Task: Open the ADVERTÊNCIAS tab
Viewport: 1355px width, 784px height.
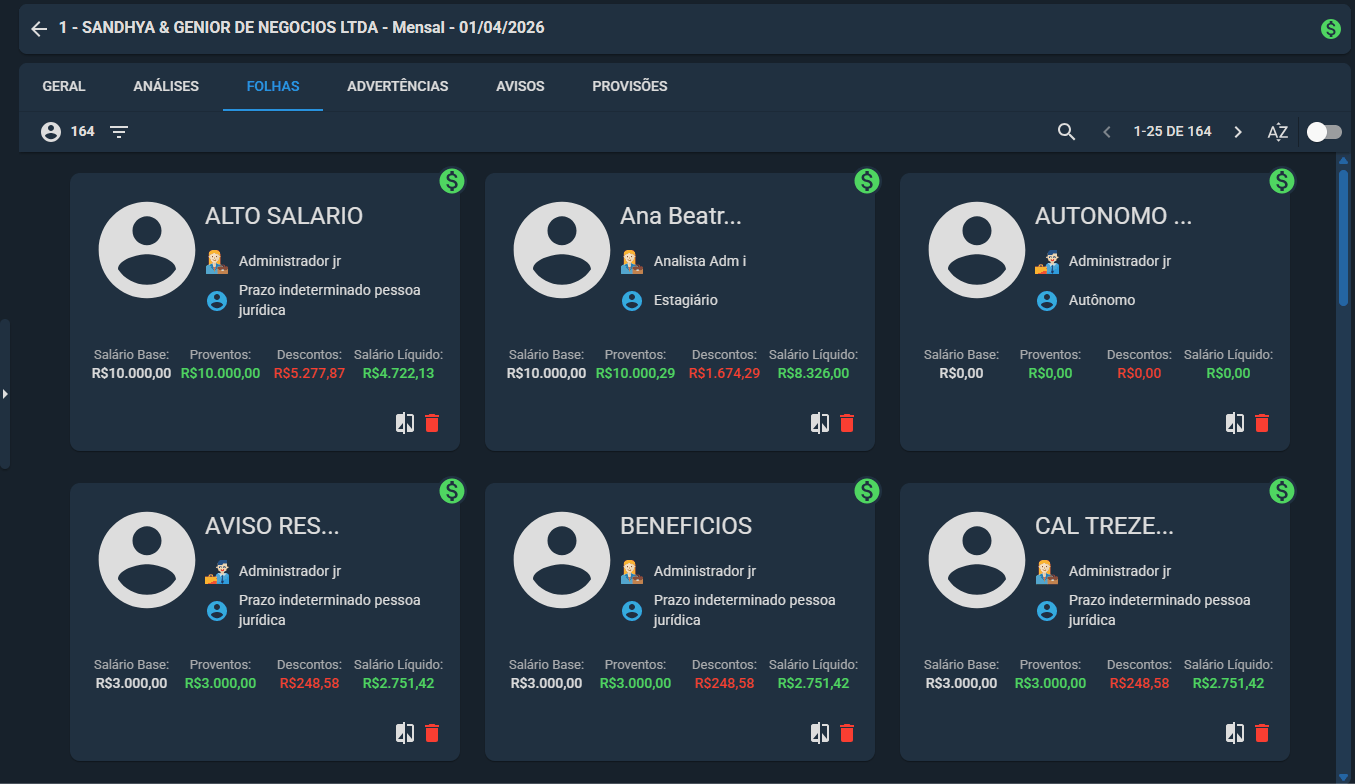Action: (398, 86)
